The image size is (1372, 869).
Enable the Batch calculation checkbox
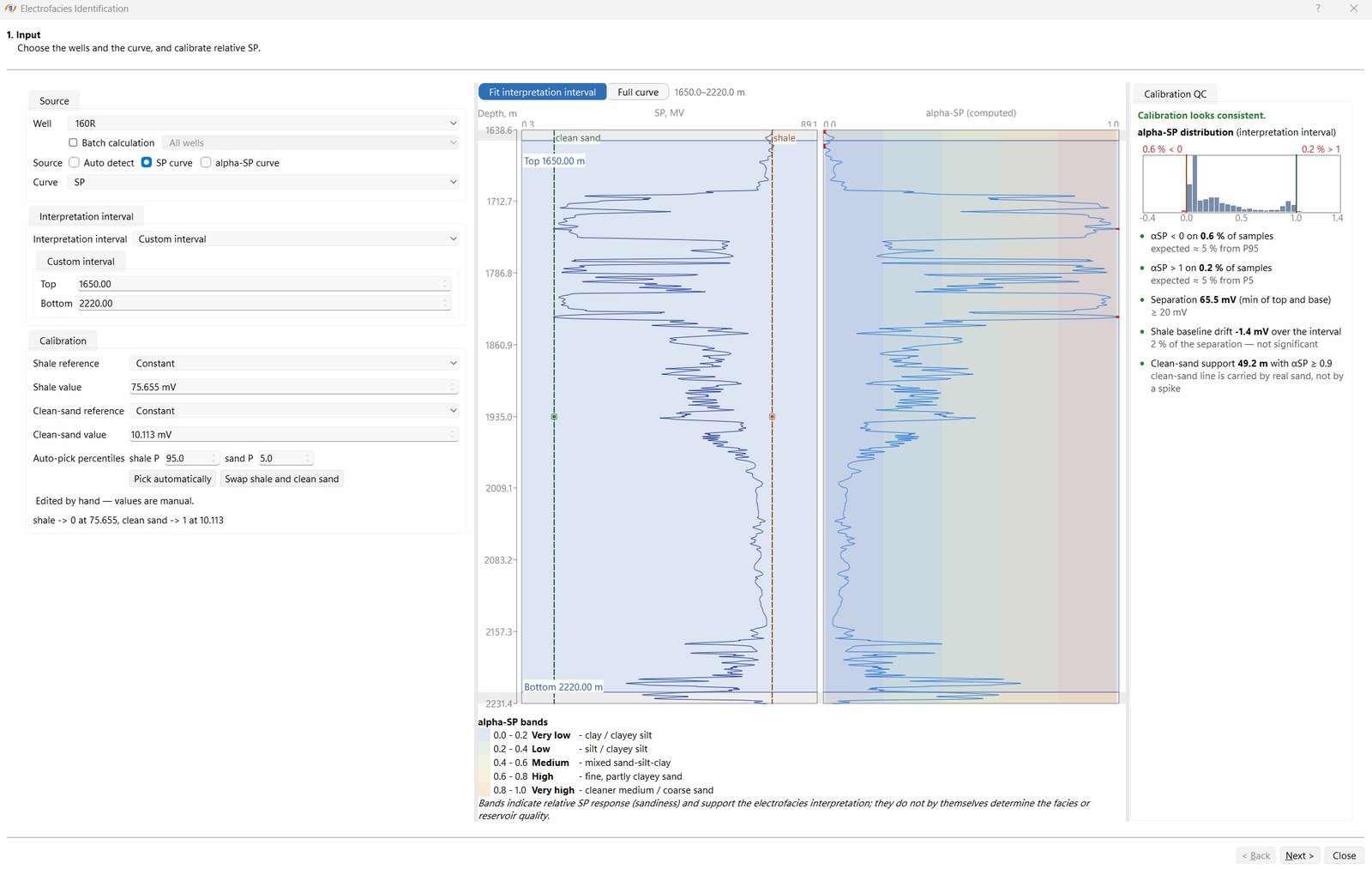73,143
